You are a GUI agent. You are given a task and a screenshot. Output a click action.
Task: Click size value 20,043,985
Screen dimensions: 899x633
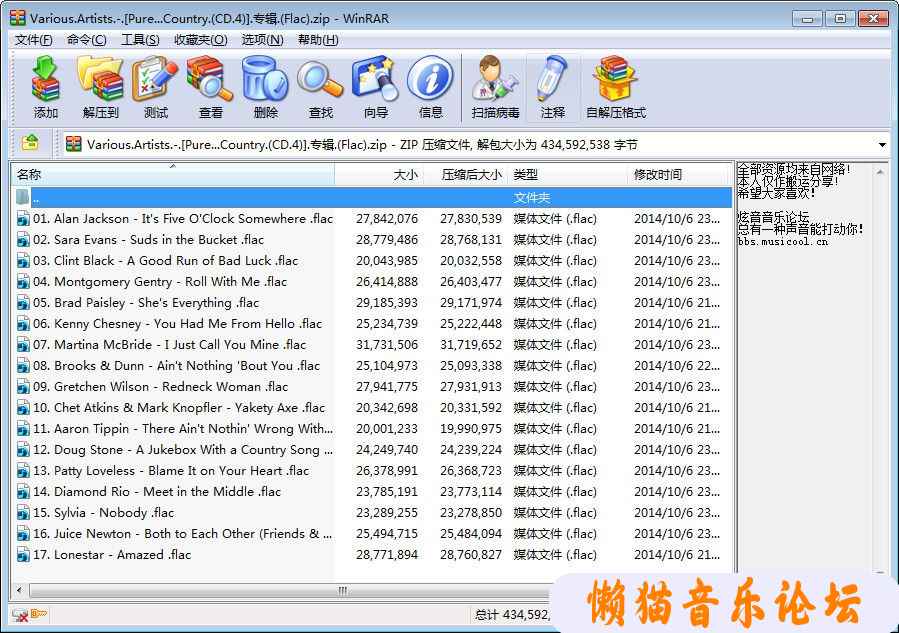[x=387, y=260]
